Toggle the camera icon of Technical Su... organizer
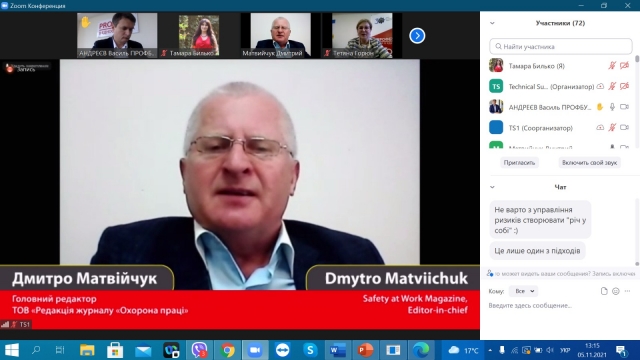 624,86
